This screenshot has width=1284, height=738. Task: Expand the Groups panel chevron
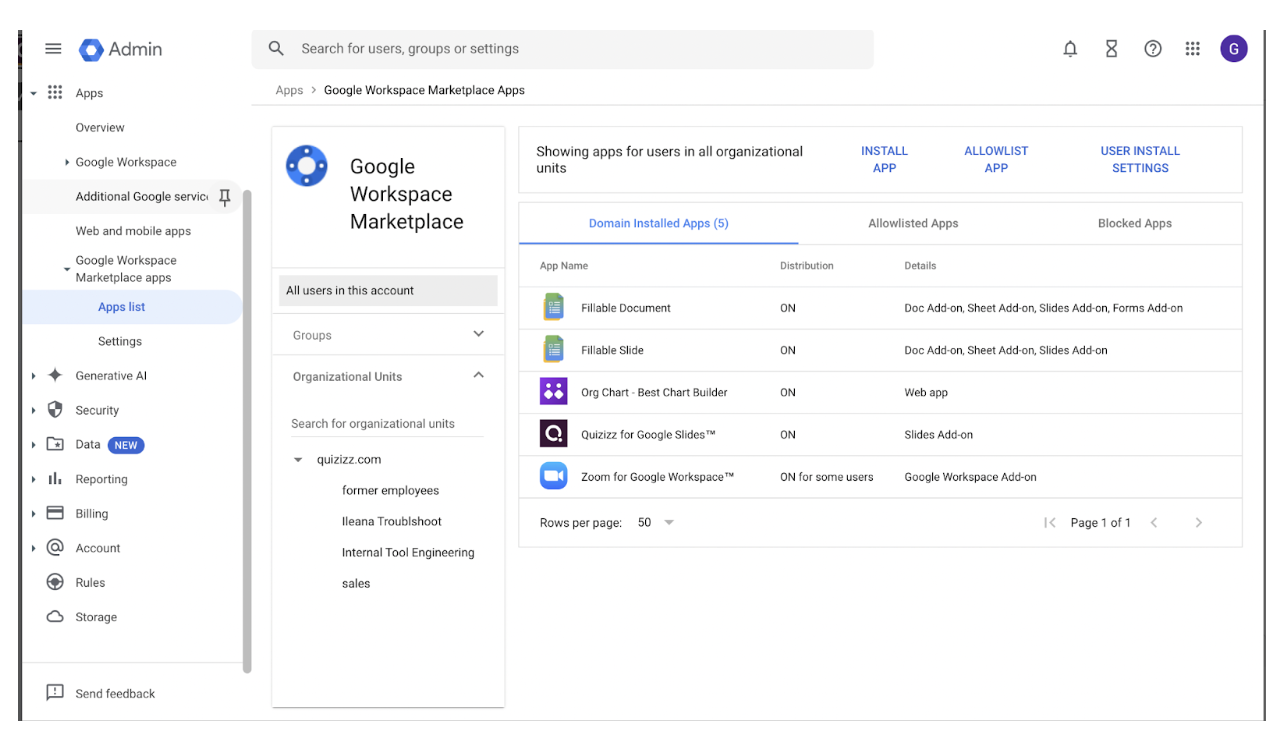coord(478,334)
